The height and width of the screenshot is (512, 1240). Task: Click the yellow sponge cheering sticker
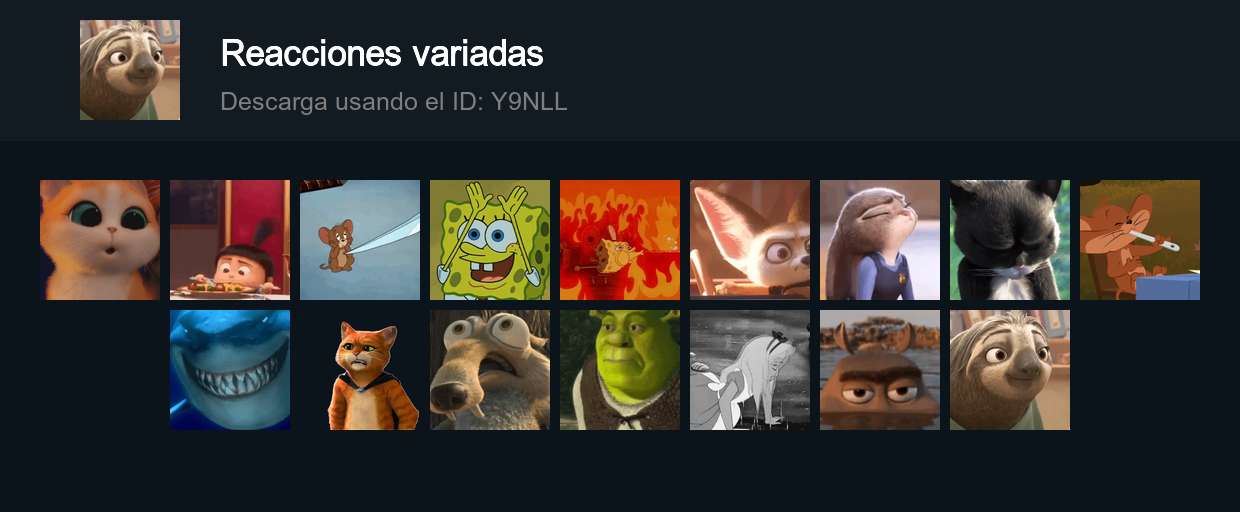(490, 240)
